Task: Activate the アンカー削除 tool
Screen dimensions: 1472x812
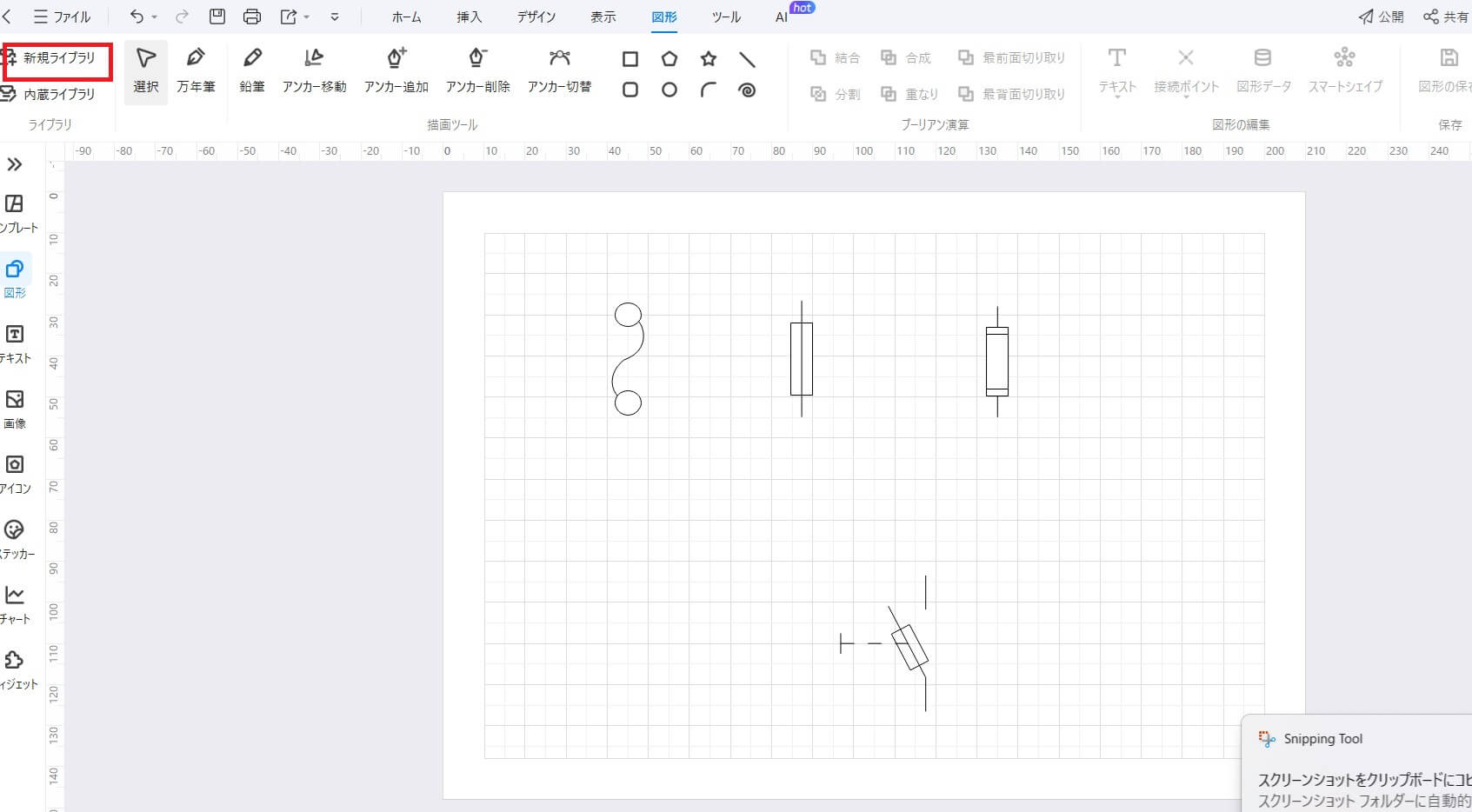Action: tap(477, 71)
